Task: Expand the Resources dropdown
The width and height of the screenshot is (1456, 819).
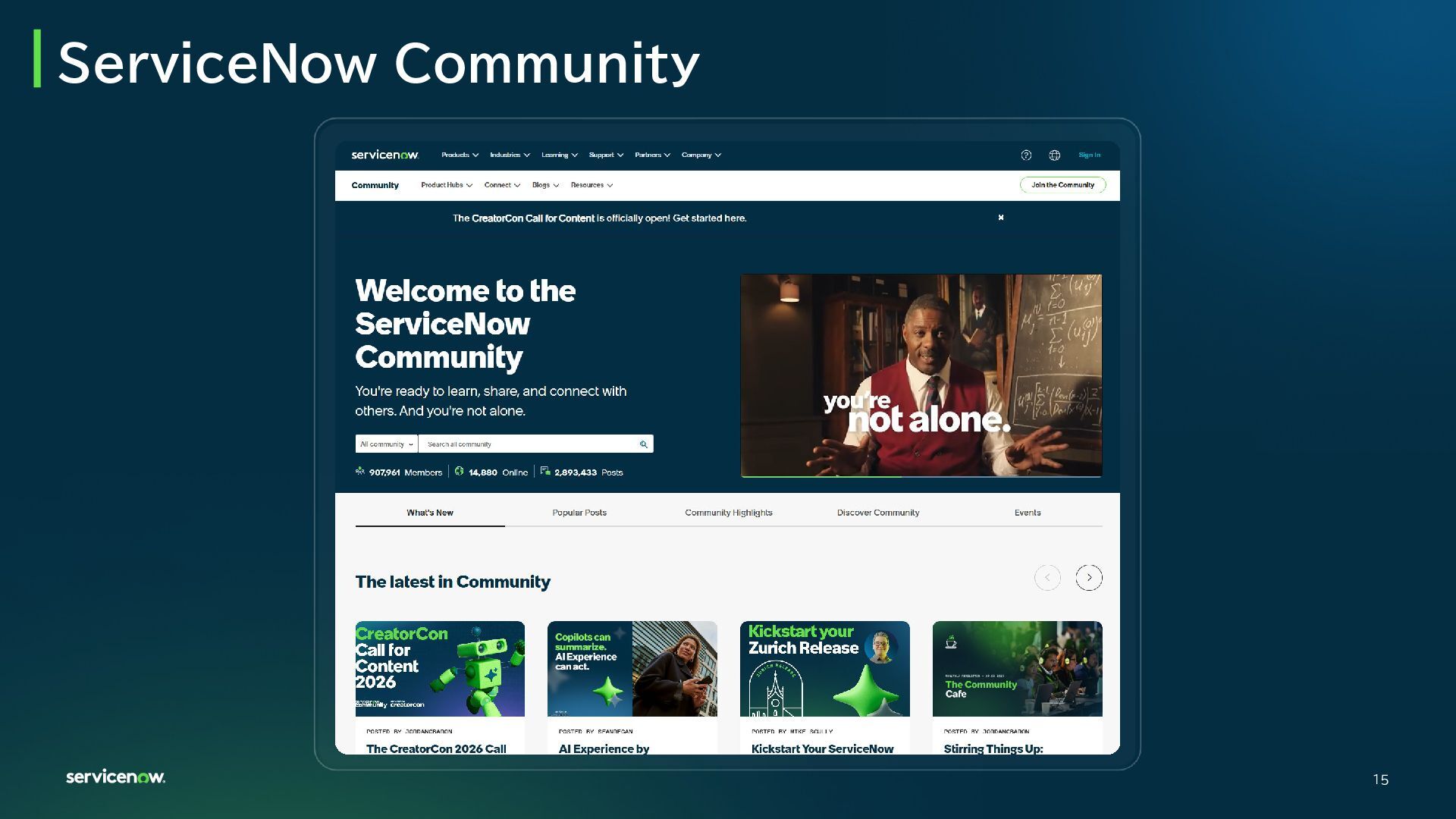Action: (591, 185)
